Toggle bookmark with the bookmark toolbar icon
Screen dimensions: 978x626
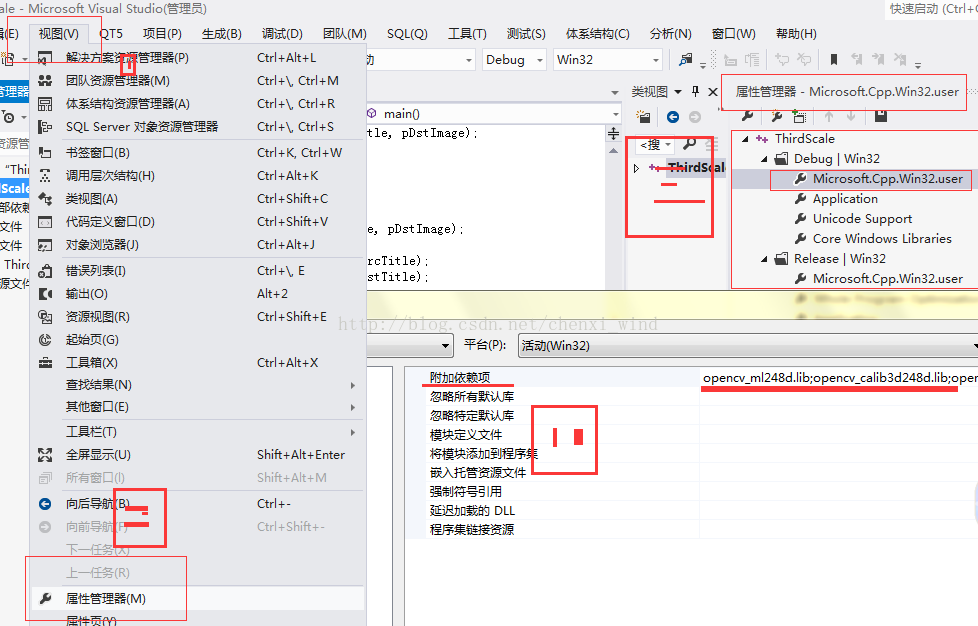(x=833, y=60)
